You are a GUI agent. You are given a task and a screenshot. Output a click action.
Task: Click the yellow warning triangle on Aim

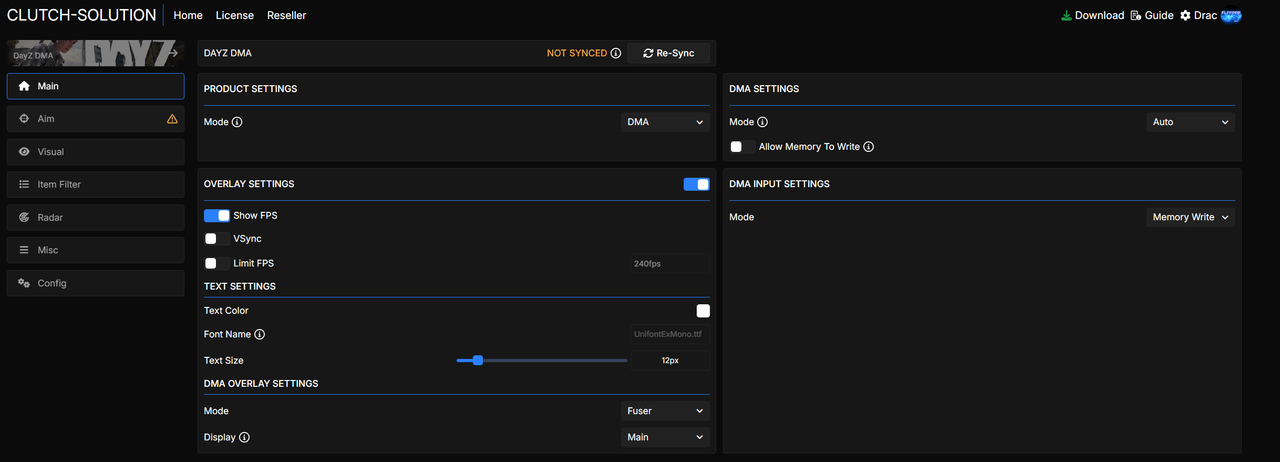[x=172, y=119]
